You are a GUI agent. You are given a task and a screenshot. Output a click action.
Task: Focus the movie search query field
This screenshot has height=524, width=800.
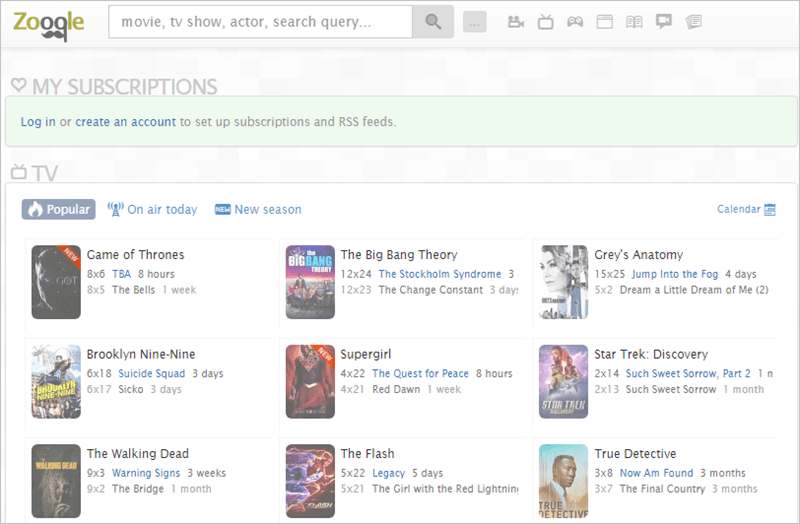pos(260,21)
